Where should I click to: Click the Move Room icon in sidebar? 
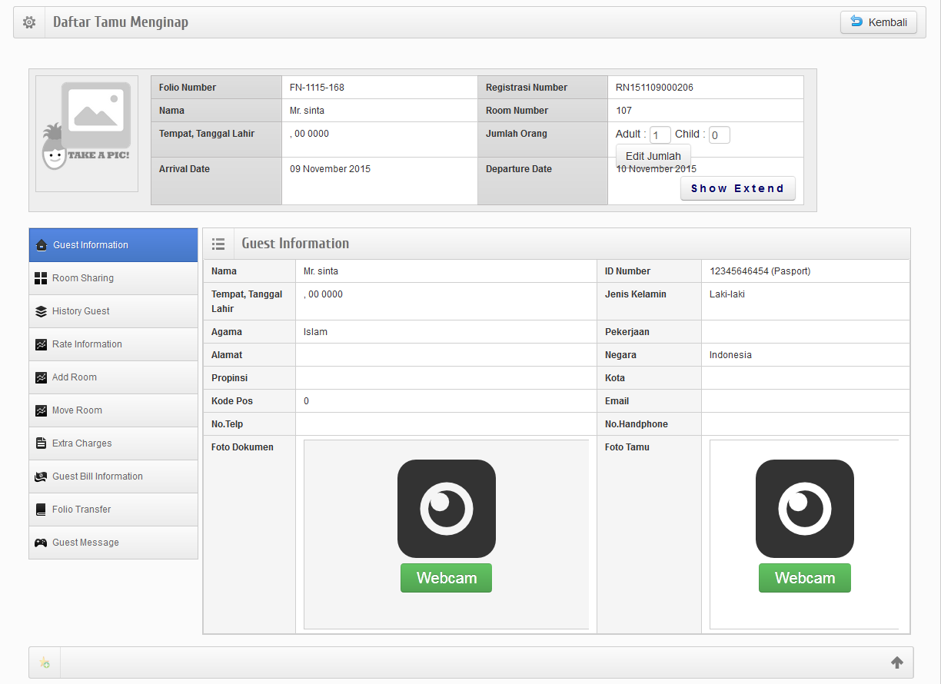click(41, 411)
